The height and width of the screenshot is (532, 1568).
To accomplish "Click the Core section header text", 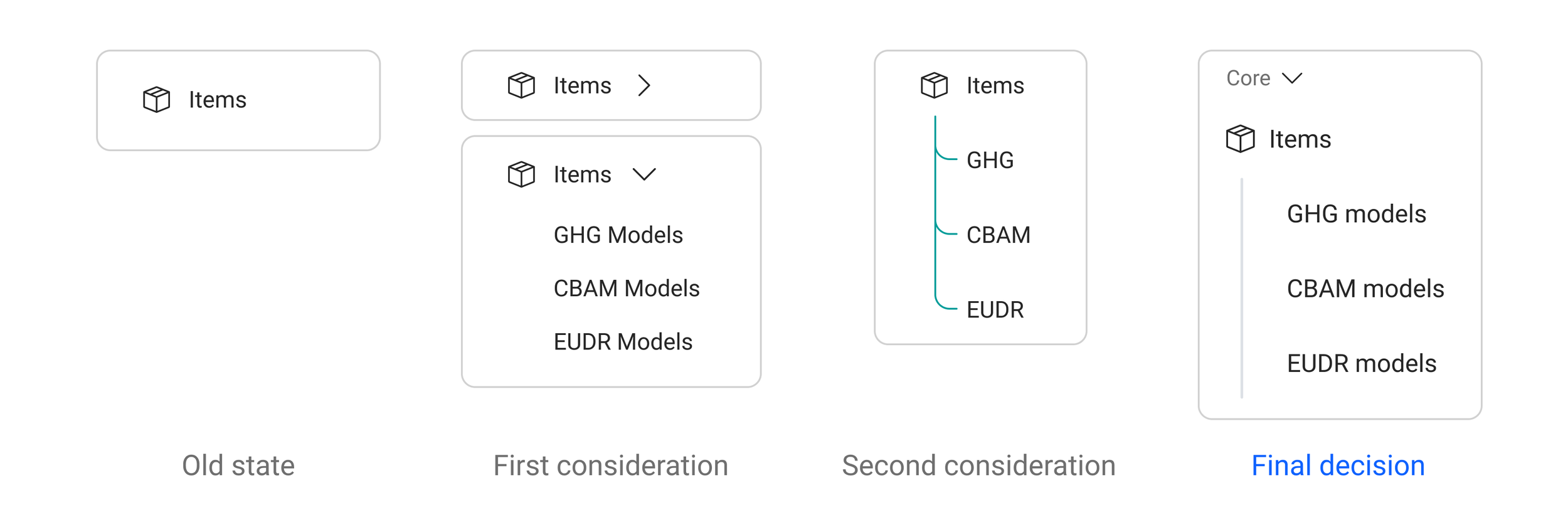I will (1248, 78).
